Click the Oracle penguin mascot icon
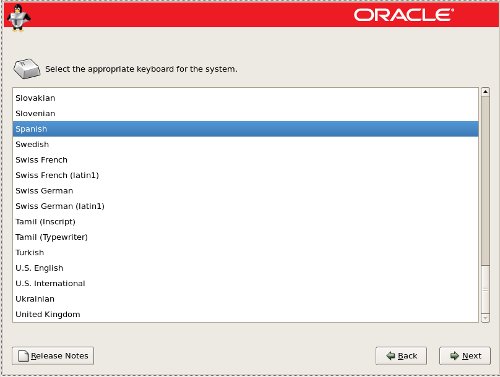Viewport: 500px width, 377px height. pos(19,18)
